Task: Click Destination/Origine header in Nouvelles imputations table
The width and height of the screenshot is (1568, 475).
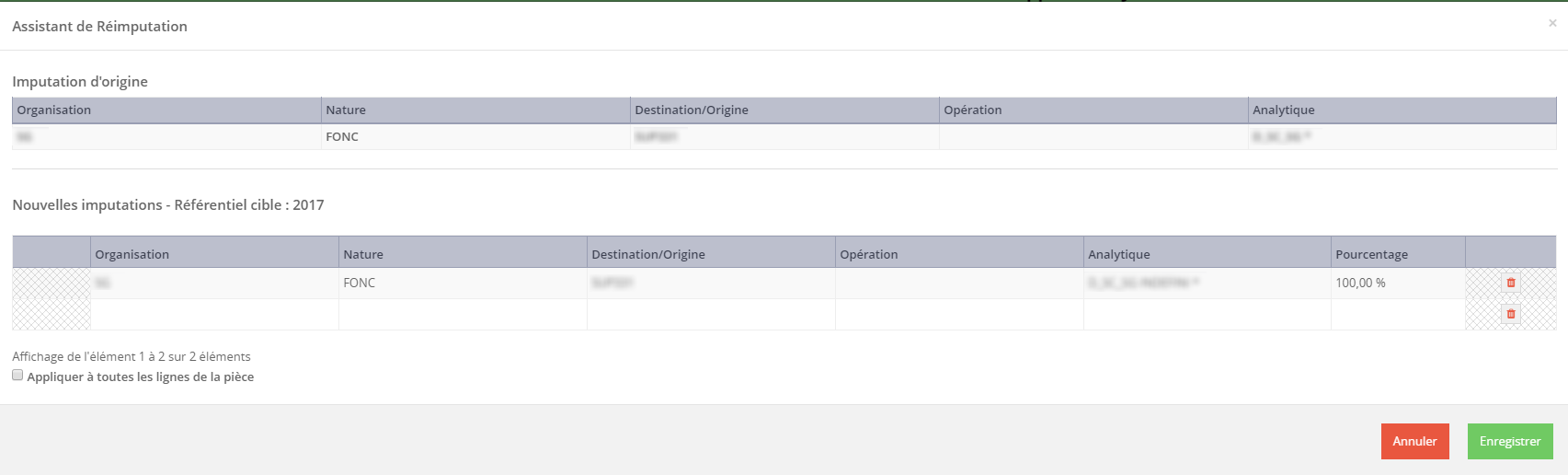Action: pos(648,254)
